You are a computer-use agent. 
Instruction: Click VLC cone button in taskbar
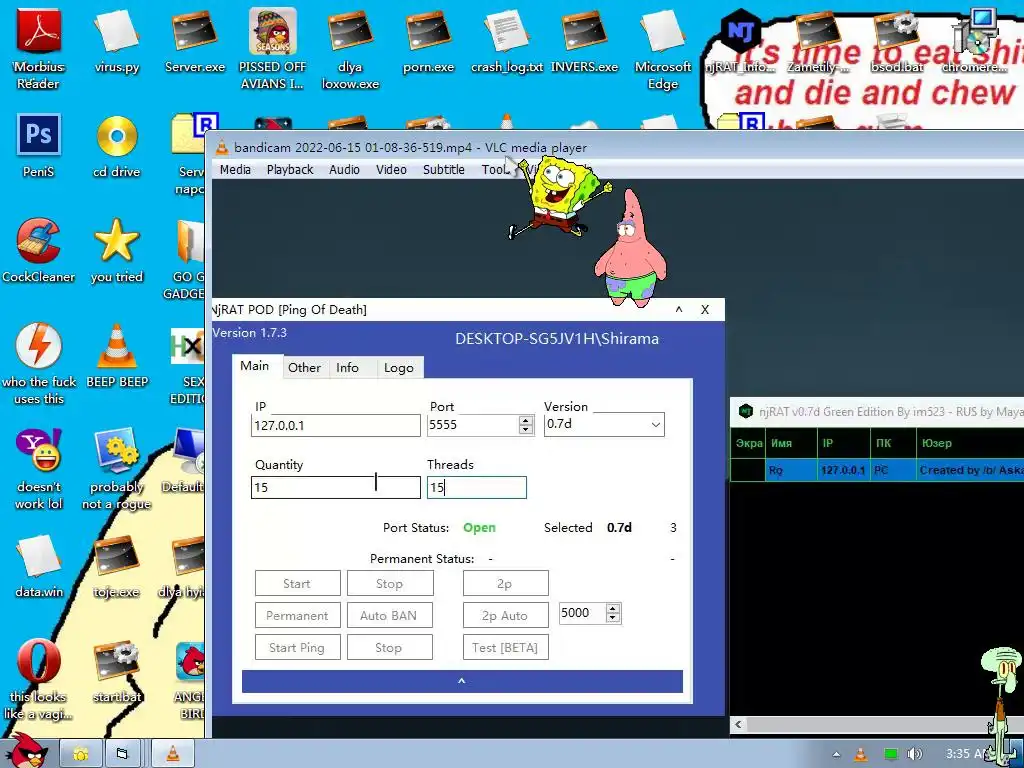pyautogui.click(x=172, y=754)
